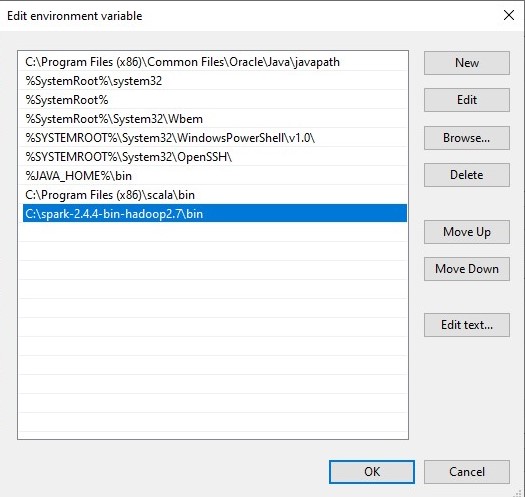Confirm changes with OK
The image size is (525, 497).
[x=372, y=472]
